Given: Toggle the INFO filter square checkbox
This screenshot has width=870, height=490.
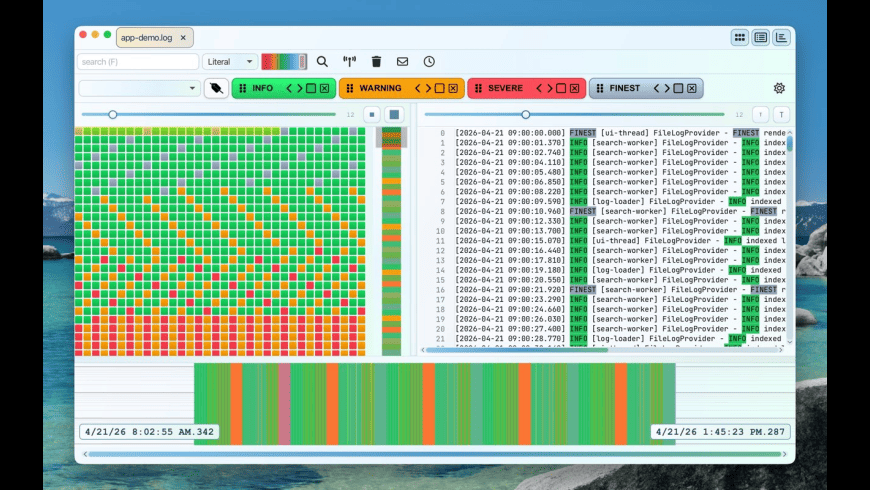Looking at the screenshot, I should point(311,88).
